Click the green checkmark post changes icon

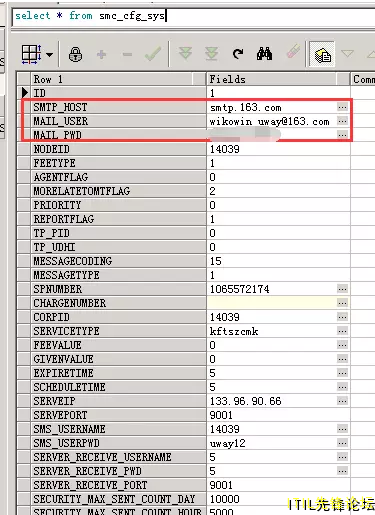click(x=153, y=54)
